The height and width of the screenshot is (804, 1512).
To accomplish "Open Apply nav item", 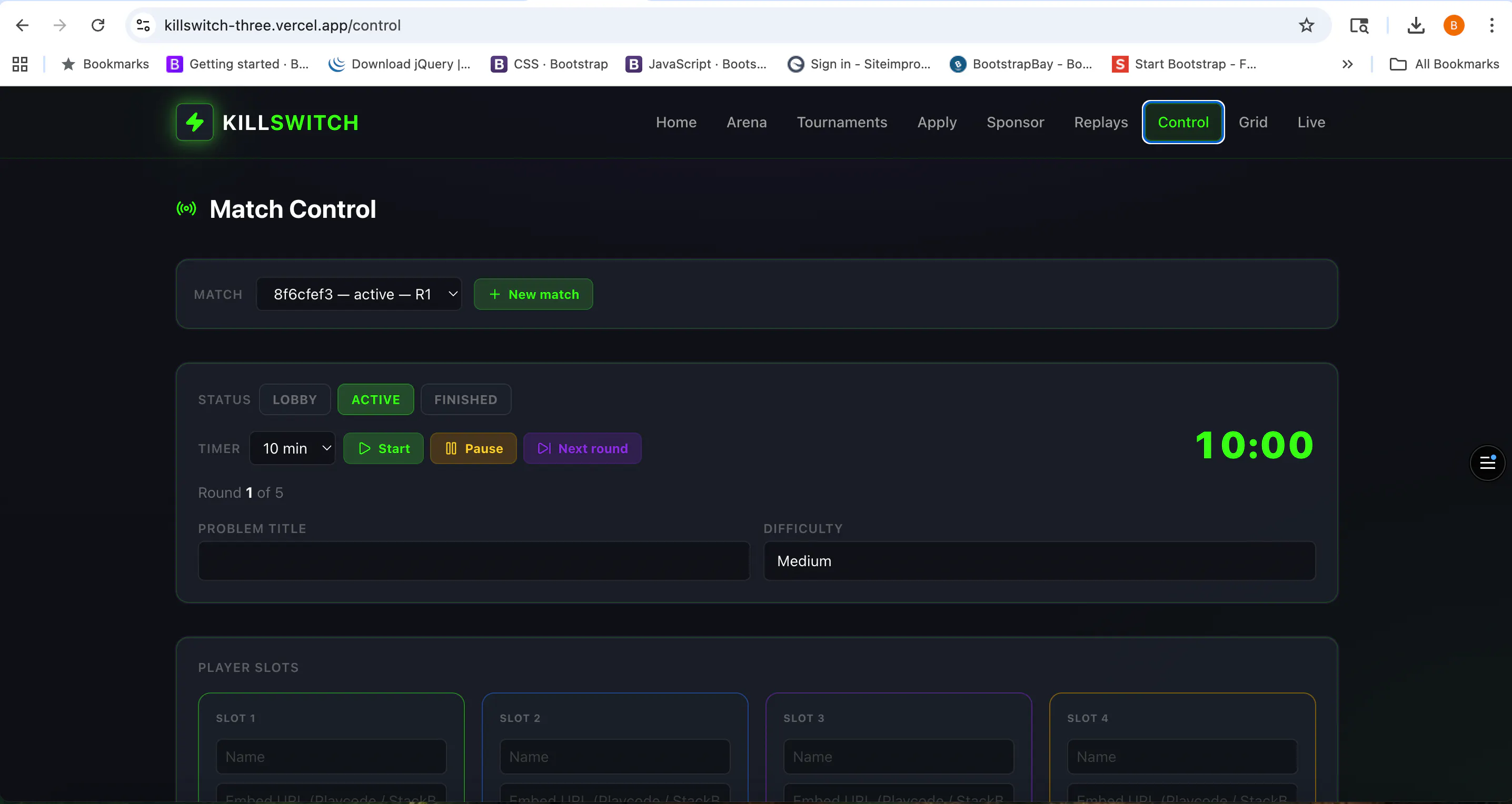I will tap(937, 122).
